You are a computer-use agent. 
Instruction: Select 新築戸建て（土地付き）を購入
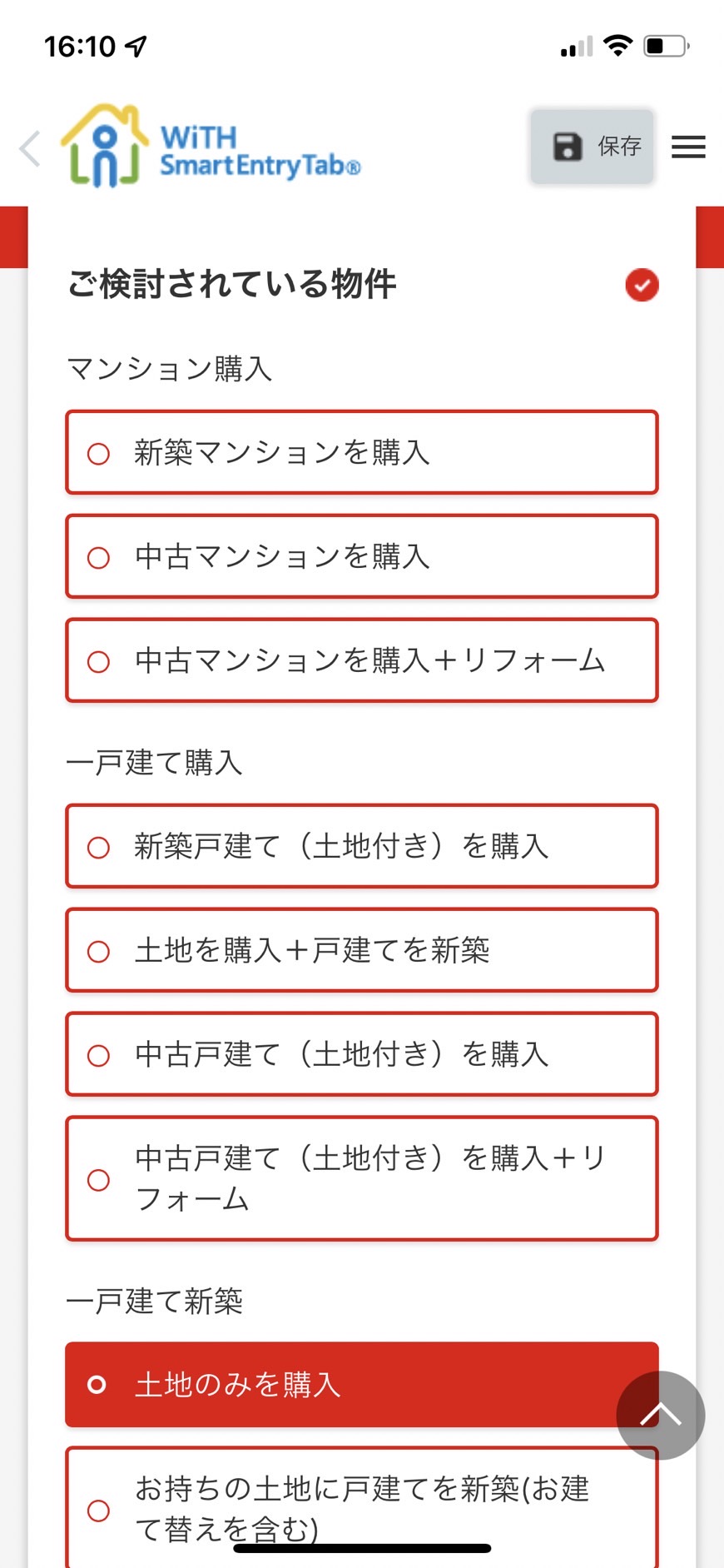[362, 846]
